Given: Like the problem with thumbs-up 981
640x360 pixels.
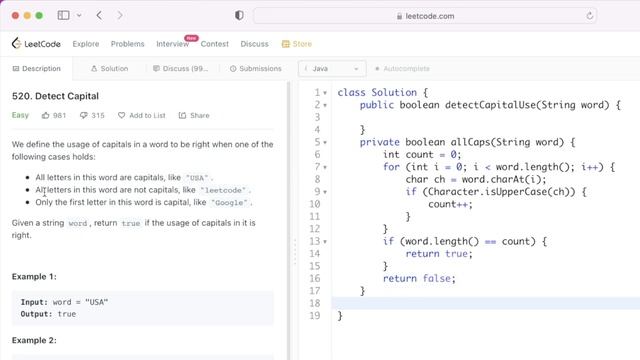Looking at the screenshot, I should pyautogui.click(x=53, y=116).
